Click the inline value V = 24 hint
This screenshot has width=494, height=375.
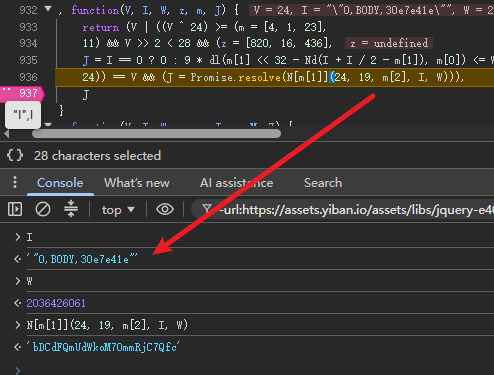(272, 10)
